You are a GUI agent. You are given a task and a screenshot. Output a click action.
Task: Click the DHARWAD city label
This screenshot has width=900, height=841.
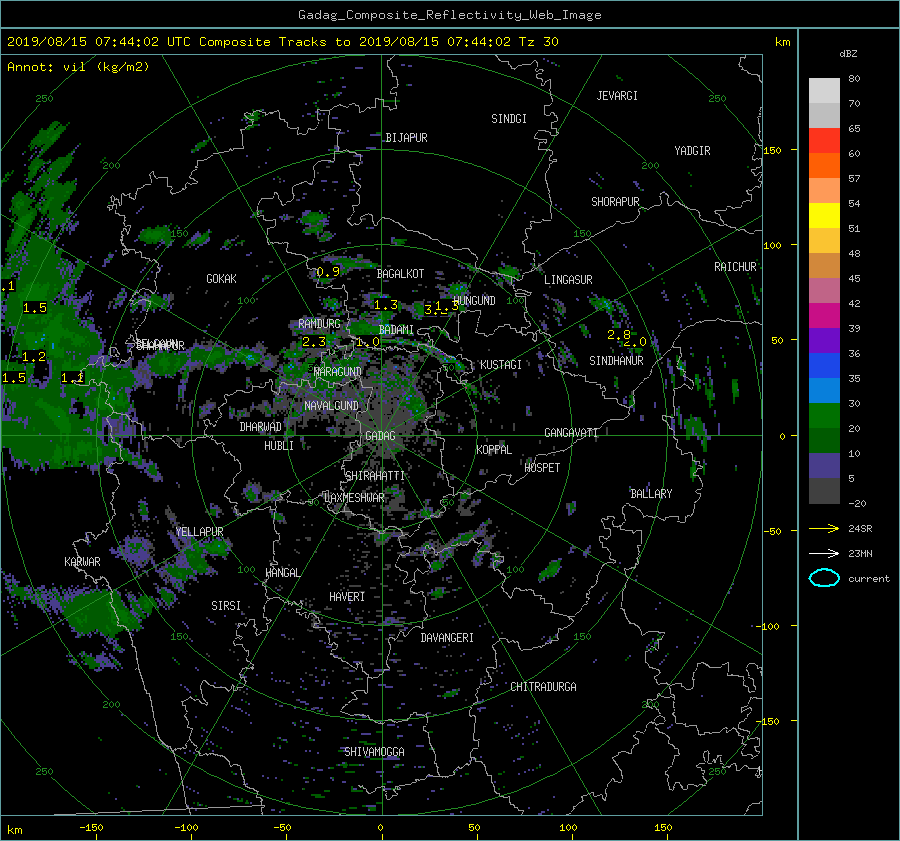coord(261,427)
